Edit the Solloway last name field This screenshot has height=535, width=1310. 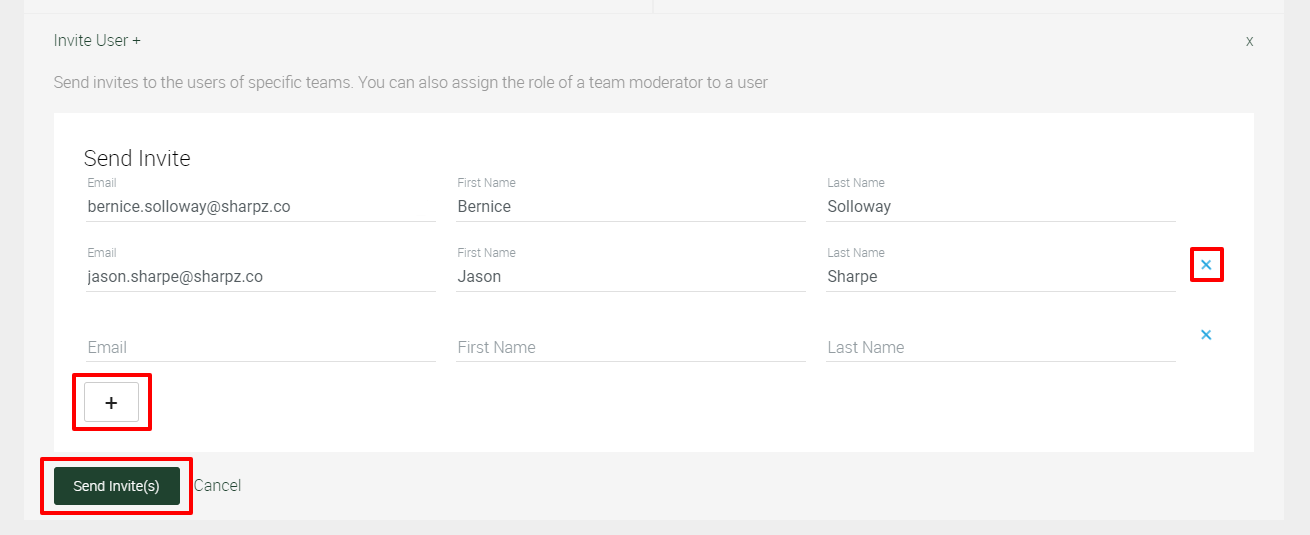(x=1001, y=207)
